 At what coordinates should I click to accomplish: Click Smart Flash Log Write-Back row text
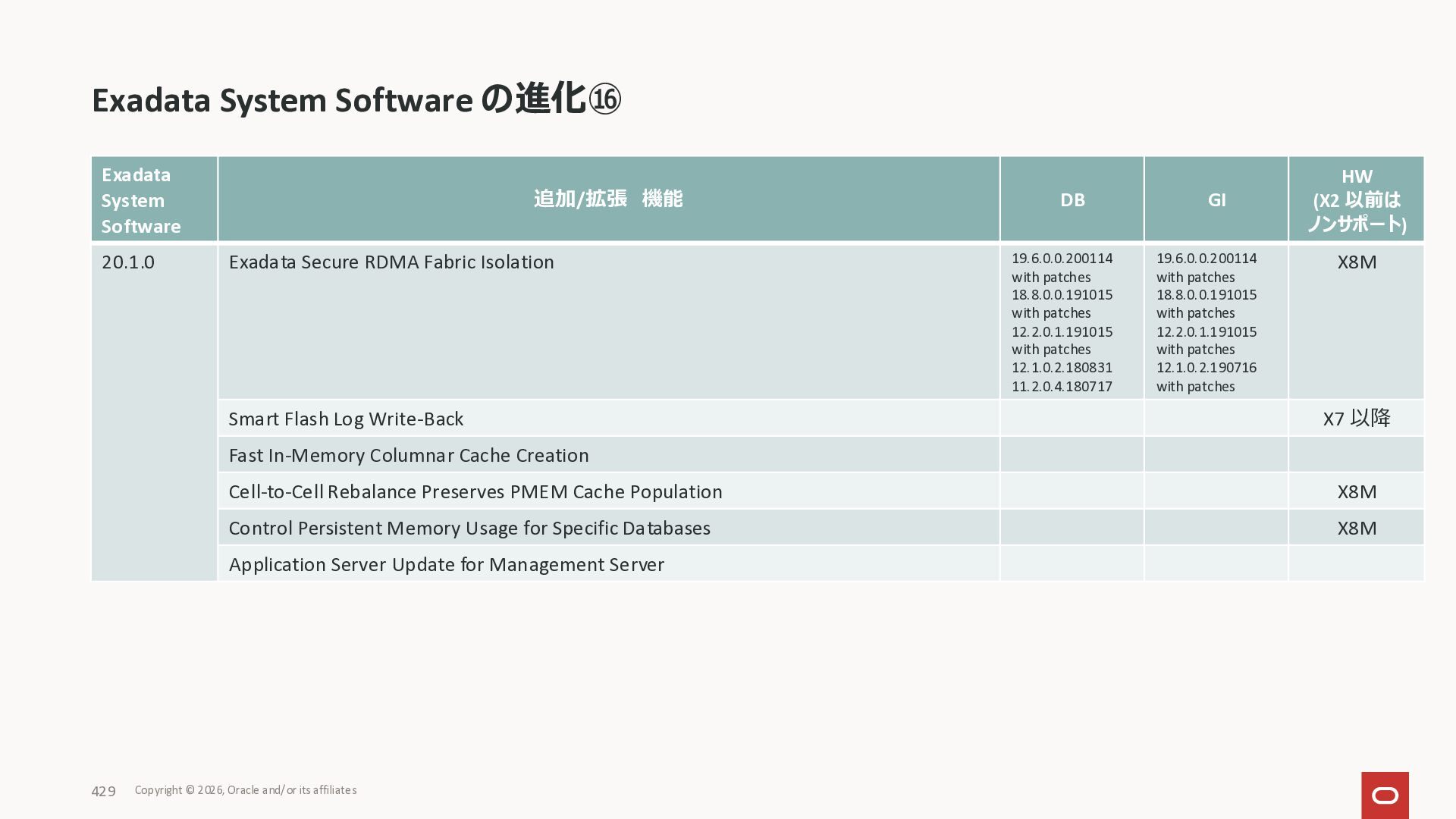click(346, 419)
